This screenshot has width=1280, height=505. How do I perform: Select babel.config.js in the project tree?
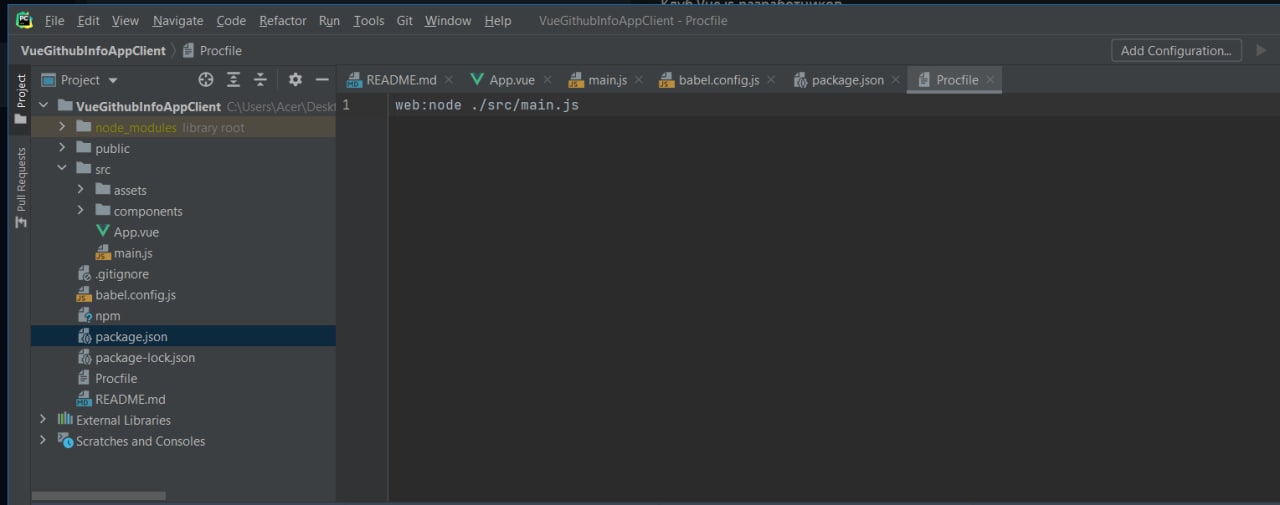pyautogui.click(x=136, y=295)
